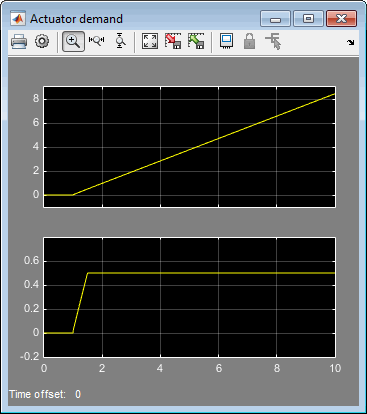Image resolution: width=367 pixels, height=414 pixels.
Task: Toggle the Floating scope icon
Action: (x=226, y=41)
